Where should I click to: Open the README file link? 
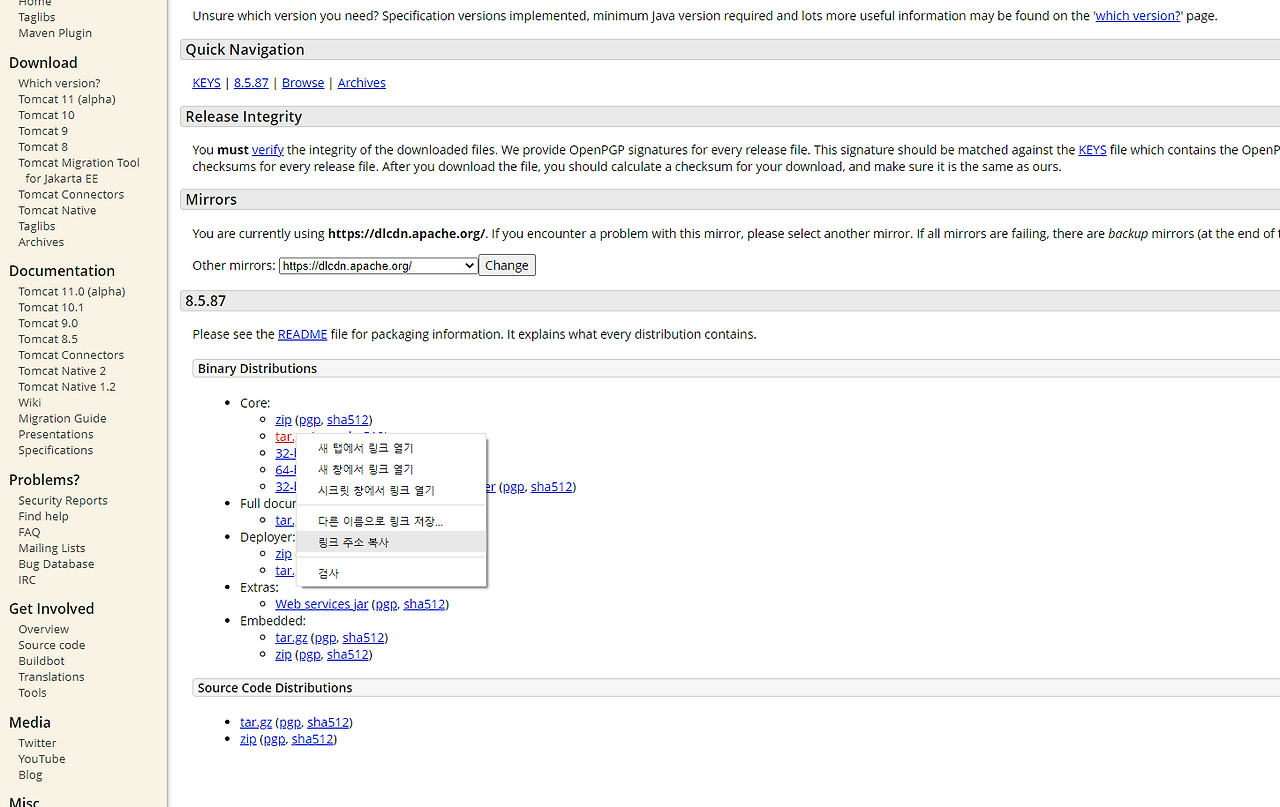point(303,334)
